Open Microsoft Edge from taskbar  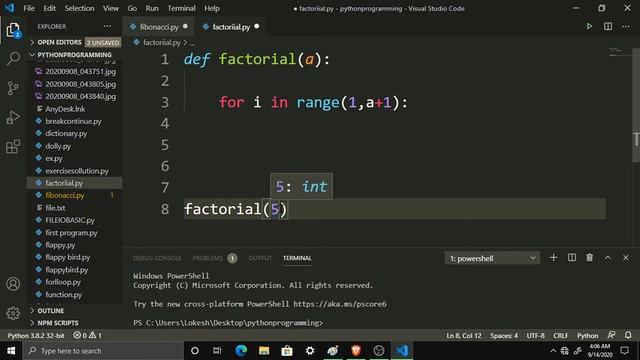[x=241, y=351]
